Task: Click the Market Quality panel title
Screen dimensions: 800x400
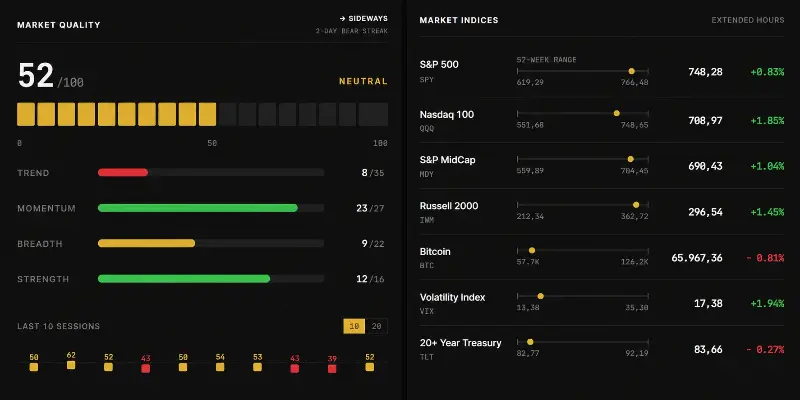Action: (x=59, y=24)
